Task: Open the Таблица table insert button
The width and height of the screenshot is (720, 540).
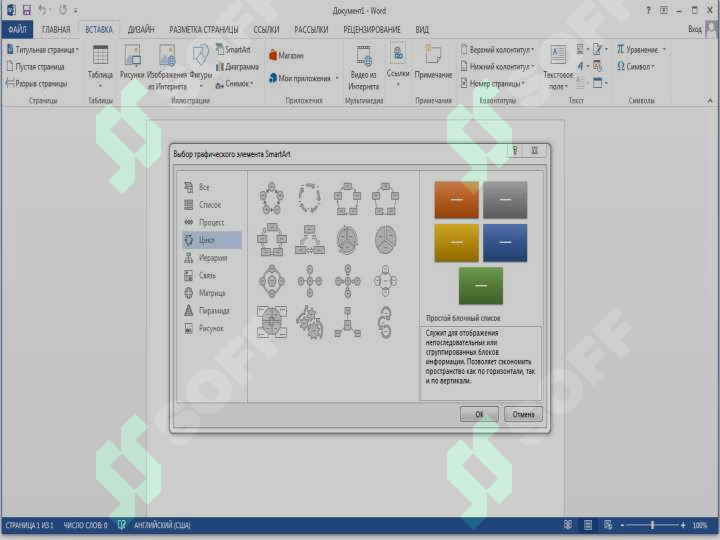Action: [100, 67]
